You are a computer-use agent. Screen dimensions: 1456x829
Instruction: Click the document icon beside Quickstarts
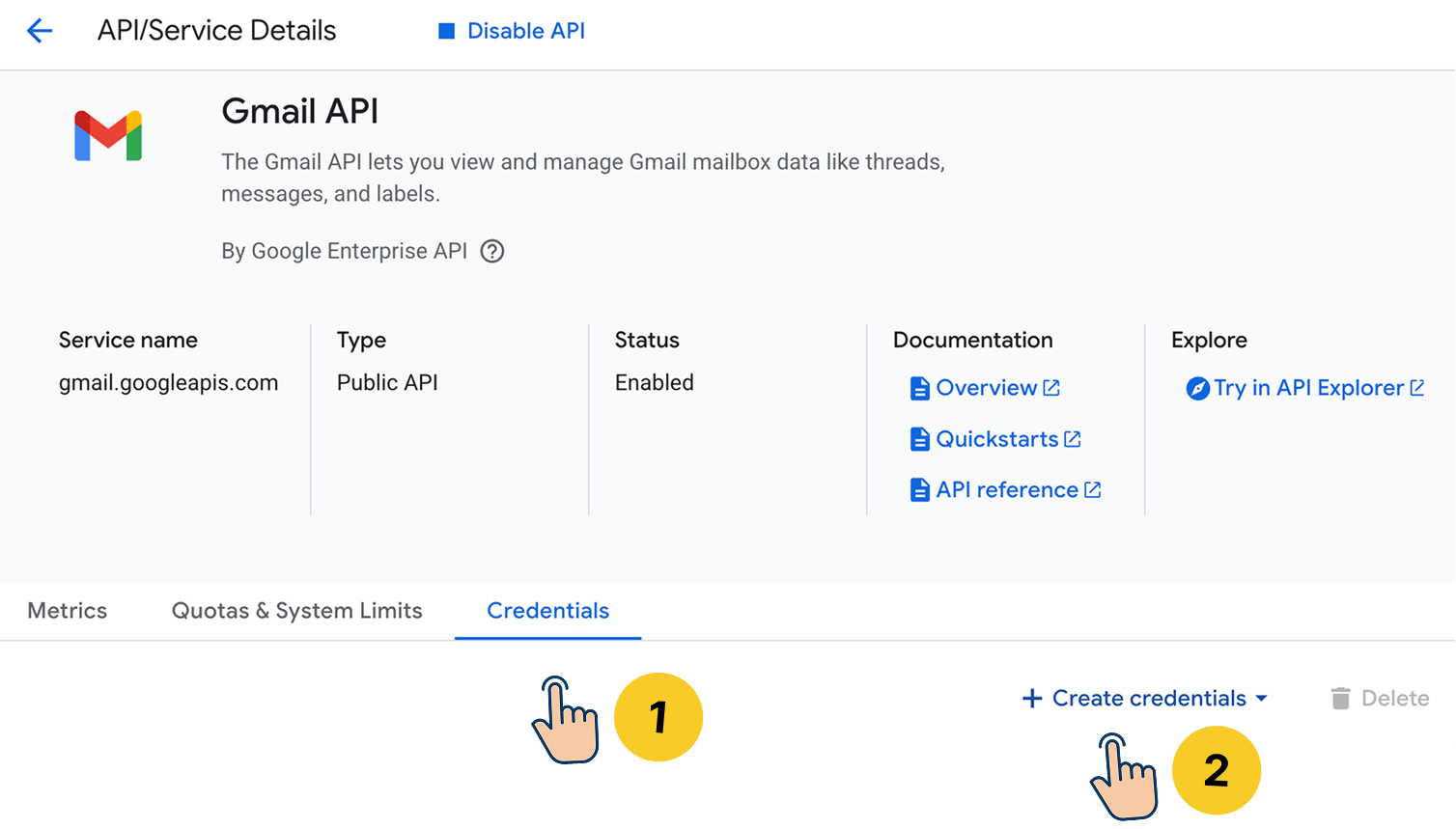[x=920, y=439]
